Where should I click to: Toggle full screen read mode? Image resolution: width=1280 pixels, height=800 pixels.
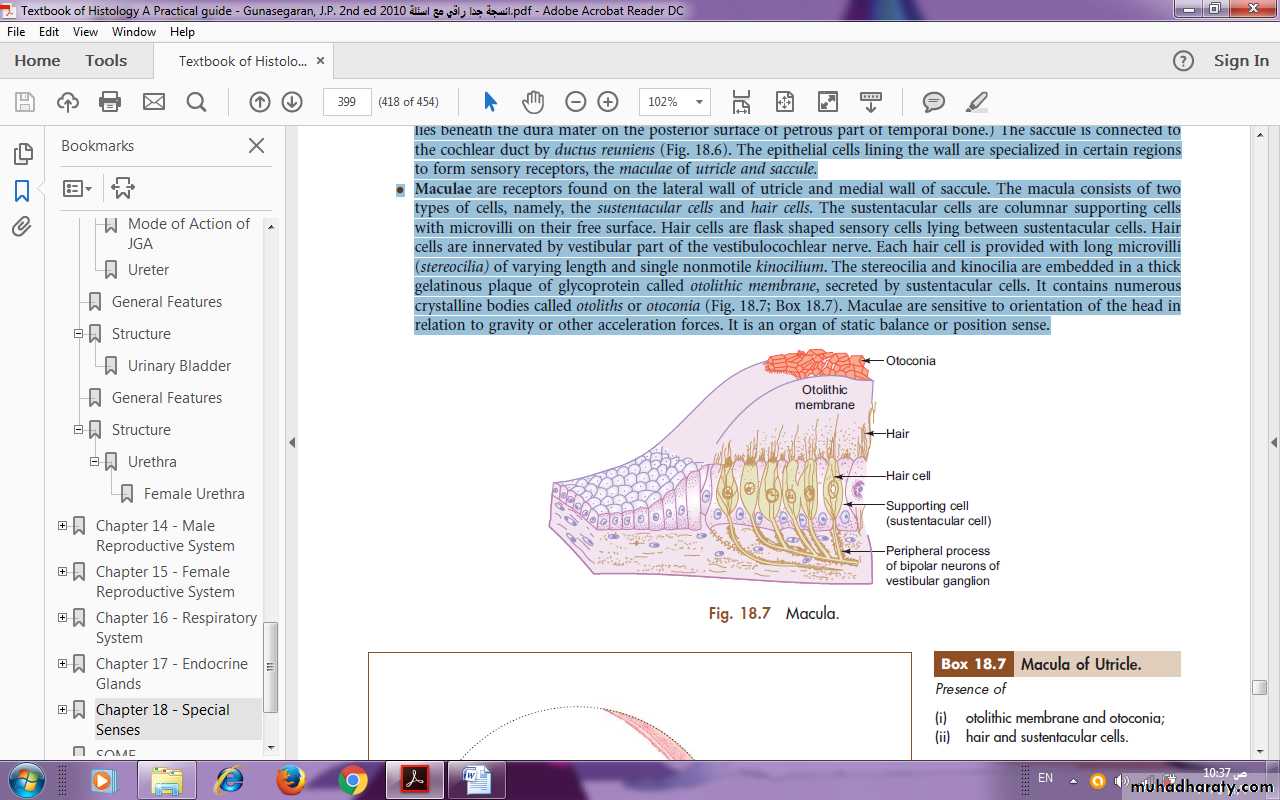point(827,101)
